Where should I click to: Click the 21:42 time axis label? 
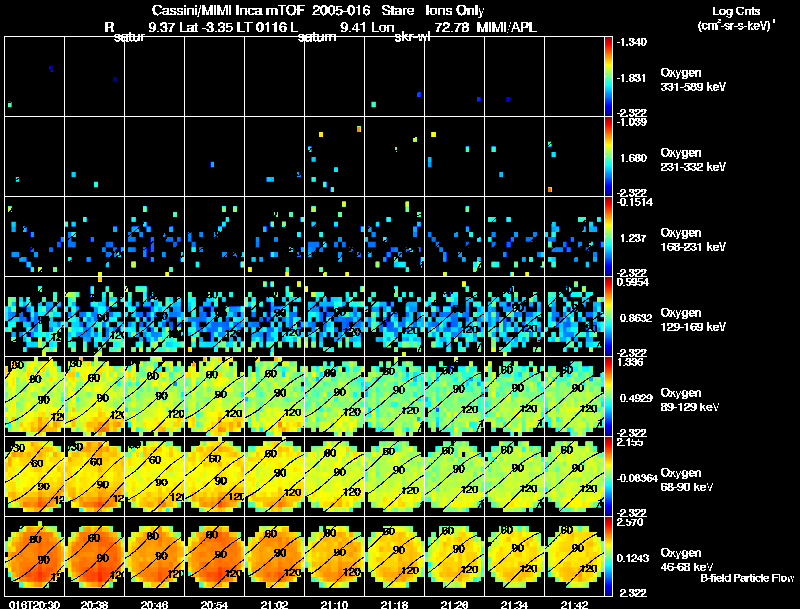click(574, 604)
